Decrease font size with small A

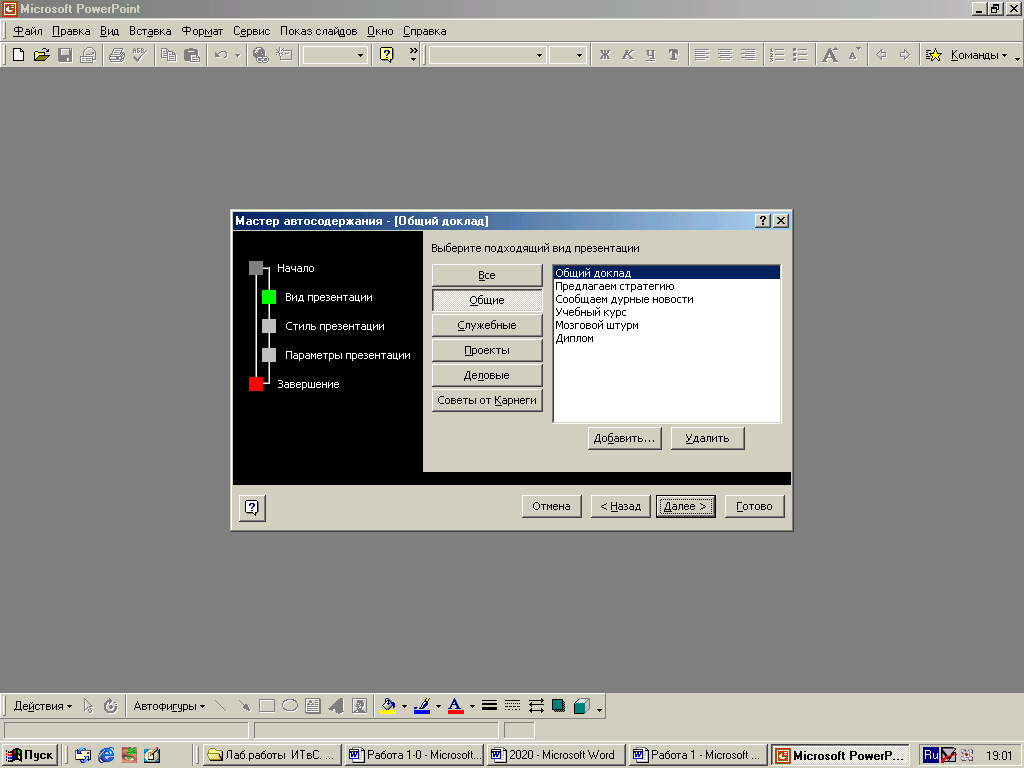pyautogui.click(x=854, y=55)
